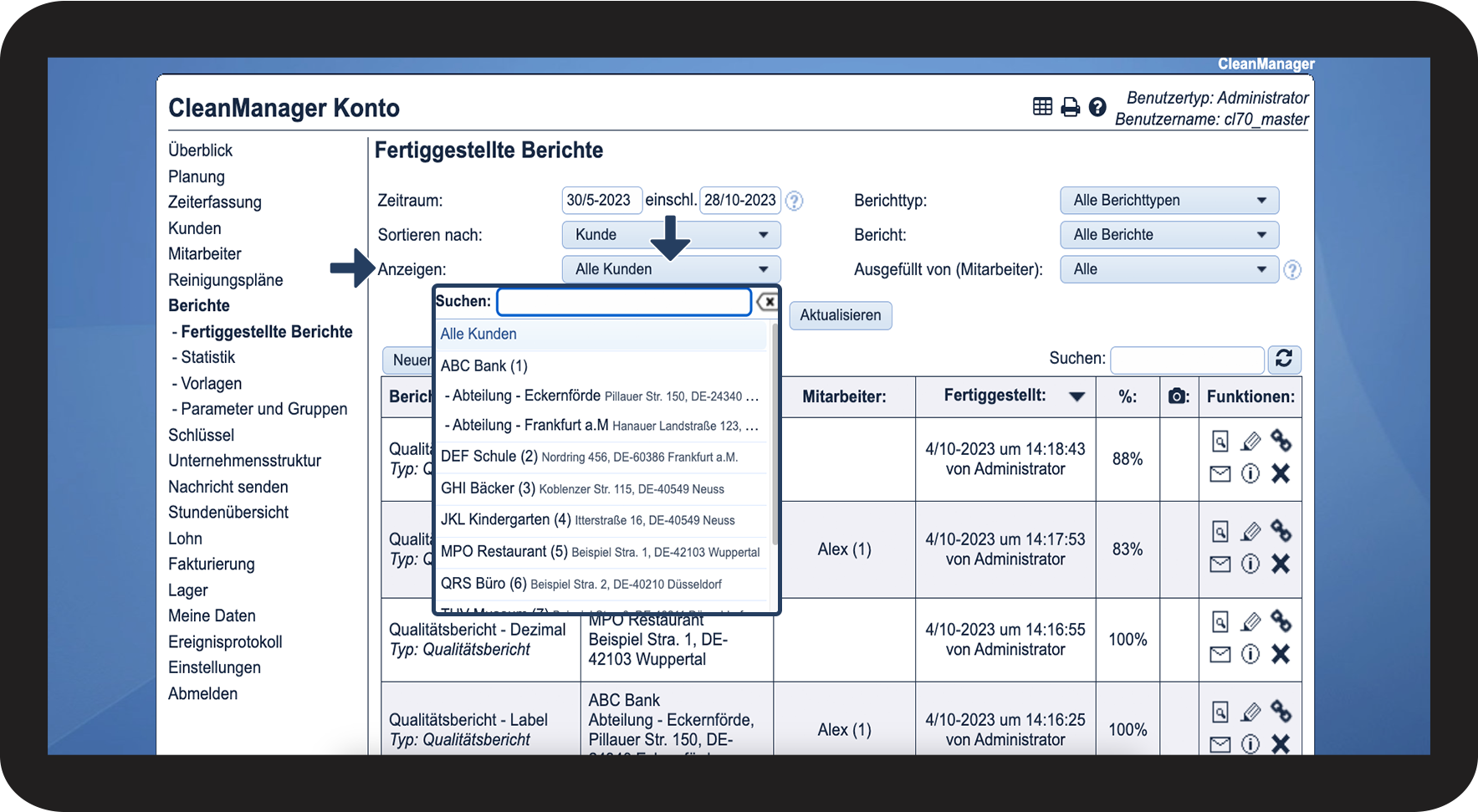Click the Aktualisieren button
This screenshot has width=1478, height=812.
pyautogui.click(x=841, y=315)
